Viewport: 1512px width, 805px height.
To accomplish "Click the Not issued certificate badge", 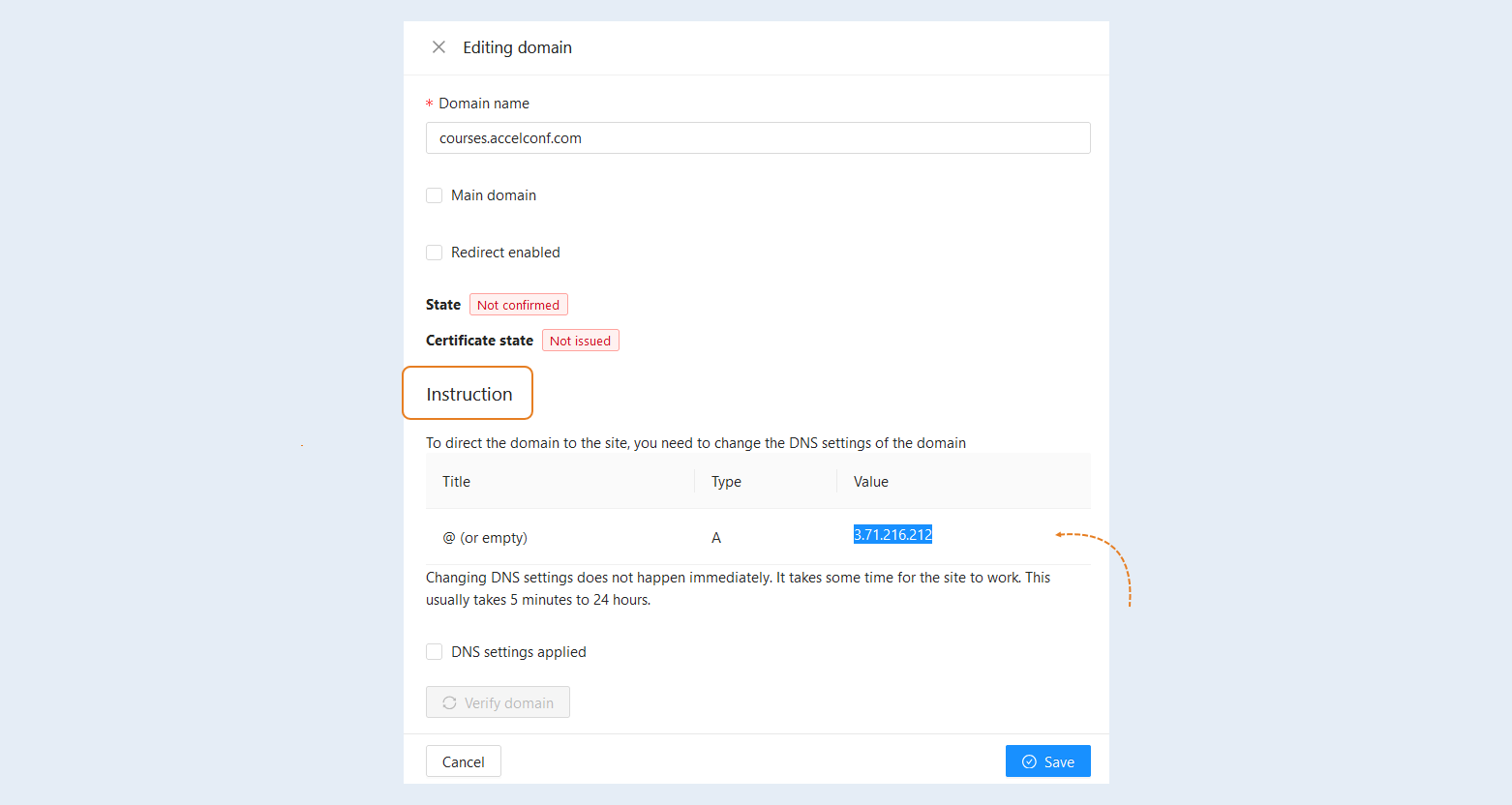I will 581,341.
